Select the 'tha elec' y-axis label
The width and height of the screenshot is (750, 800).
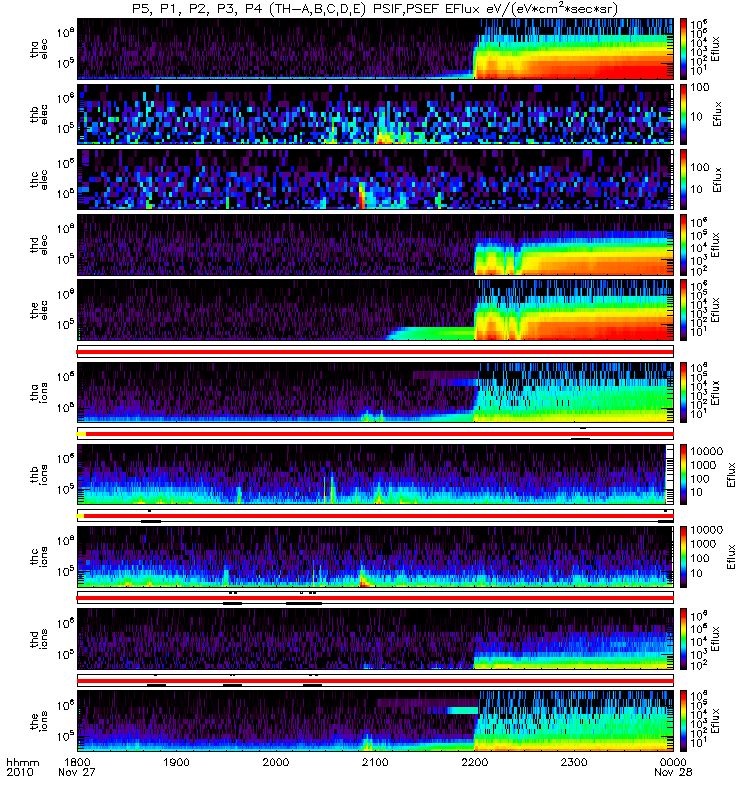(39, 49)
